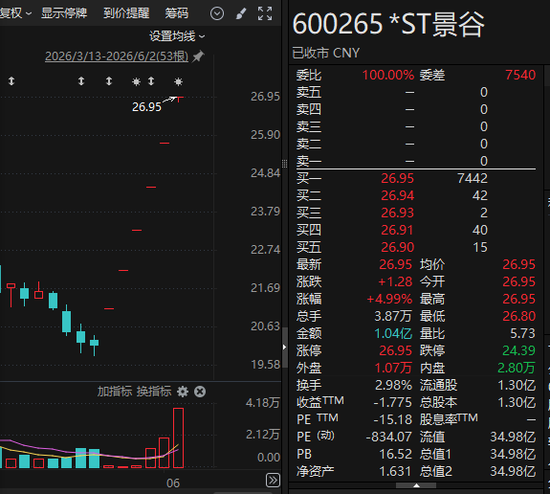Screen dimensions: 550x494
Task: Click the 流值 value 34.98亿
Action: 513,437
